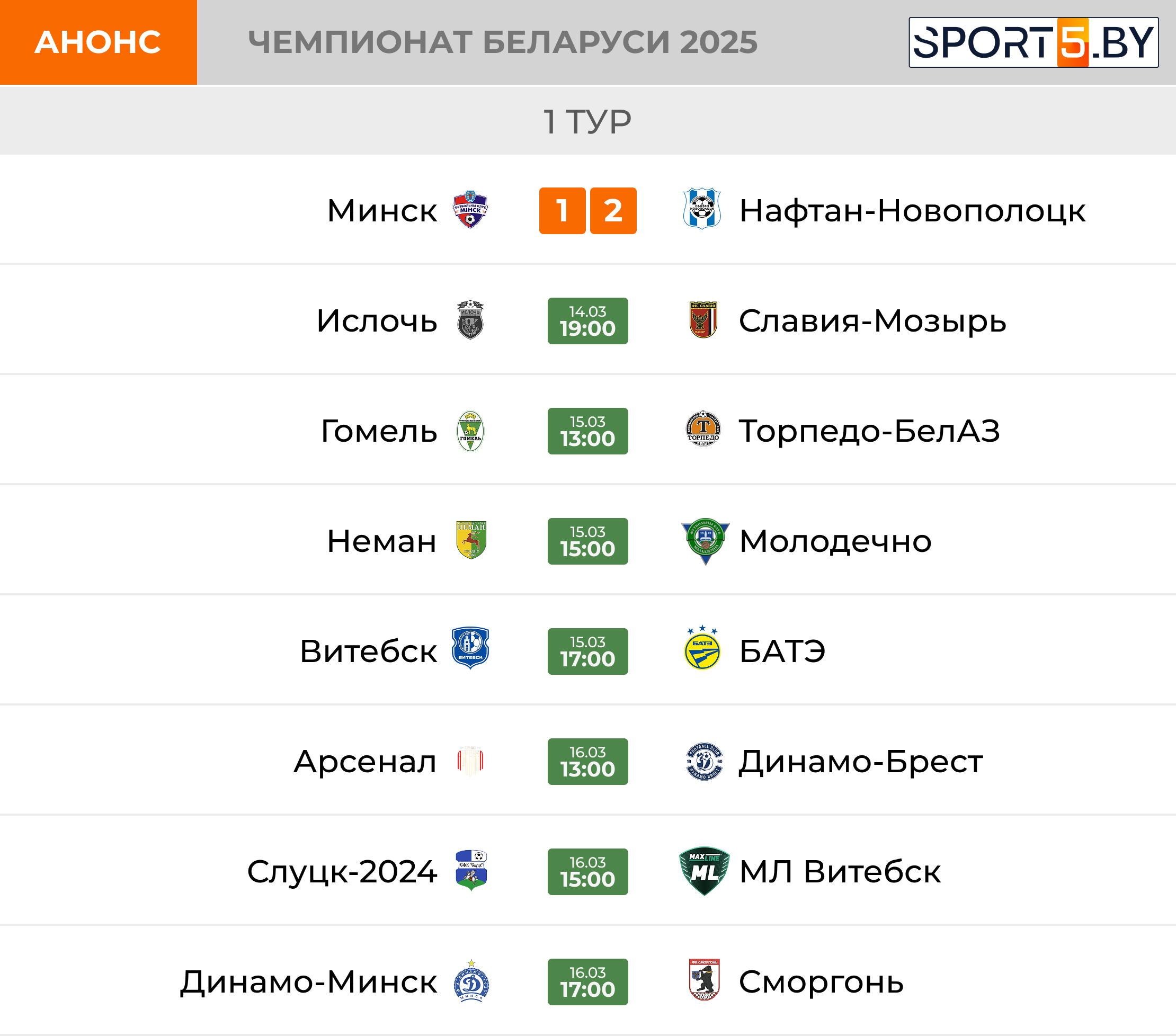The height and width of the screenshot is (1036, 1176).
Task: Click the ML Vitebsk Maxline shield logo
Action: (x=704, y=870)
